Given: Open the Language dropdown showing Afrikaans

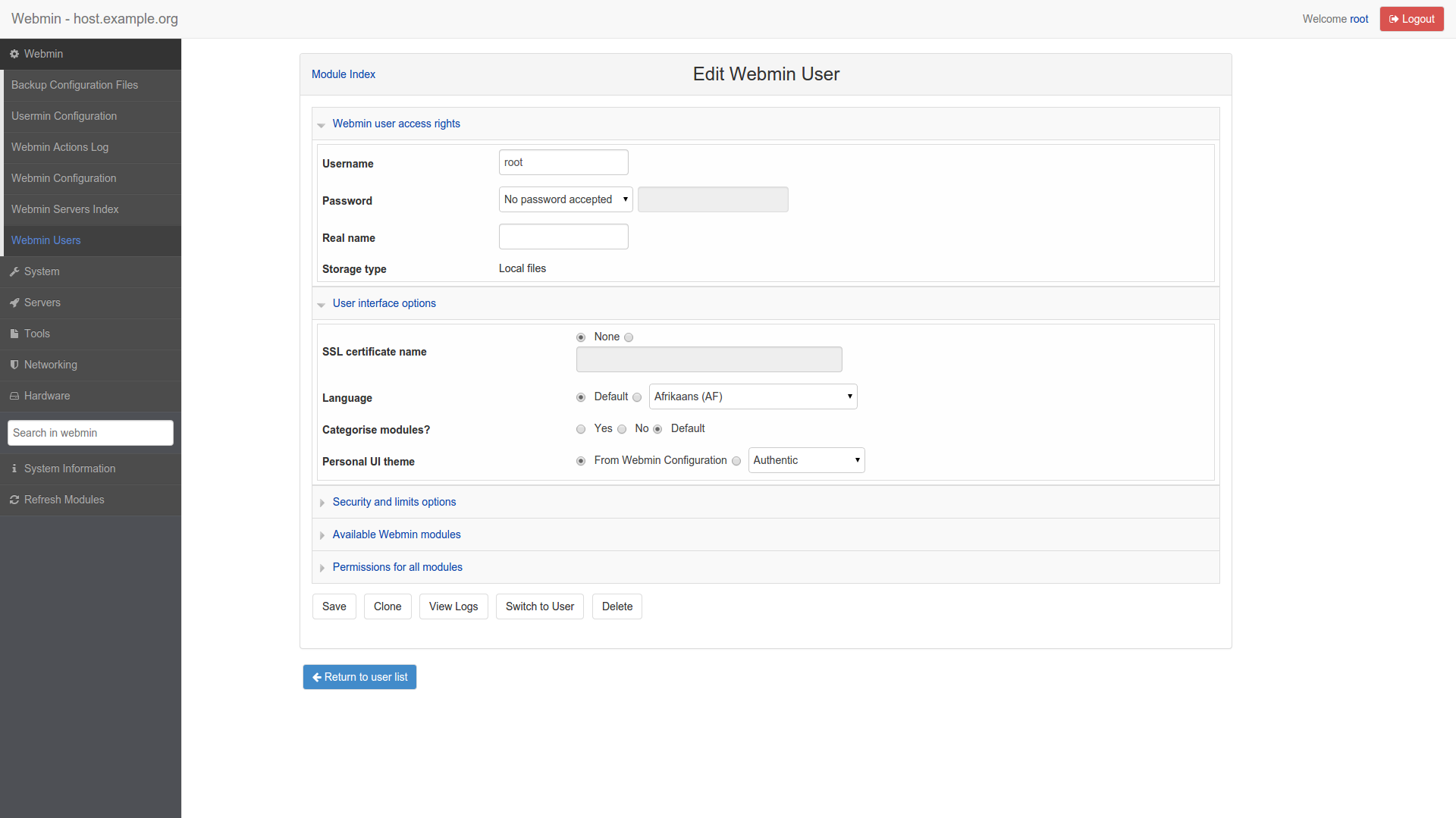Looking at the screenshot, I should tap(753, 396).
